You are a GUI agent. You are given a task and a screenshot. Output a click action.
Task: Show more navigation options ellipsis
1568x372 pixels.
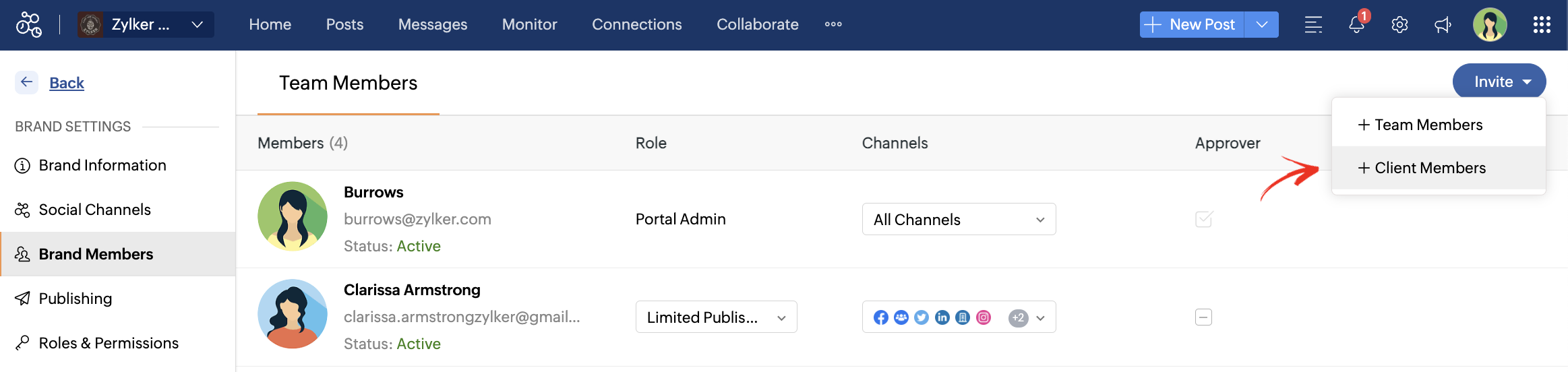point(833,24)
